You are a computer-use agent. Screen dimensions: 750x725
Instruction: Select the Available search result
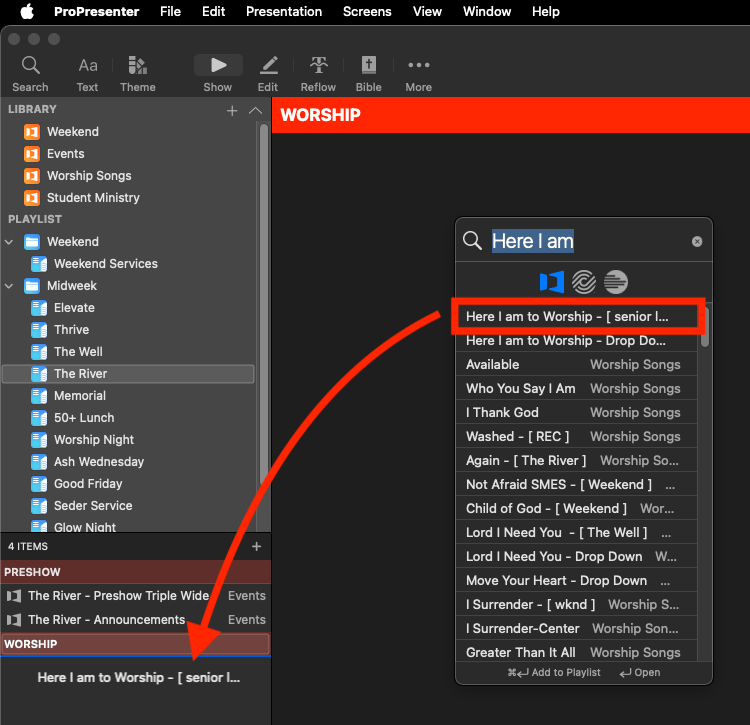pos(577,364)
